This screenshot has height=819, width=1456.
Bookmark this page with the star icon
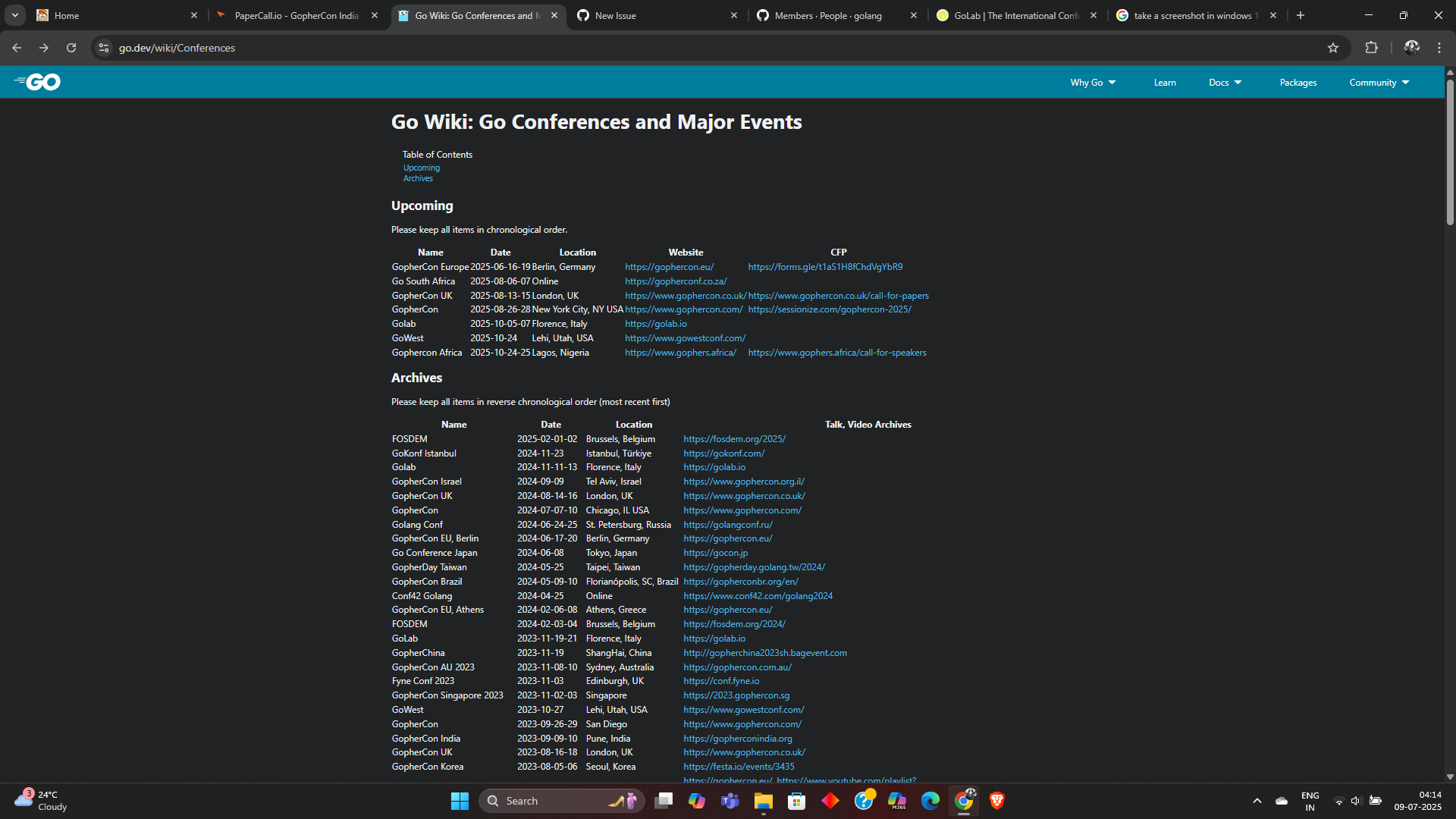point(1333,48)
